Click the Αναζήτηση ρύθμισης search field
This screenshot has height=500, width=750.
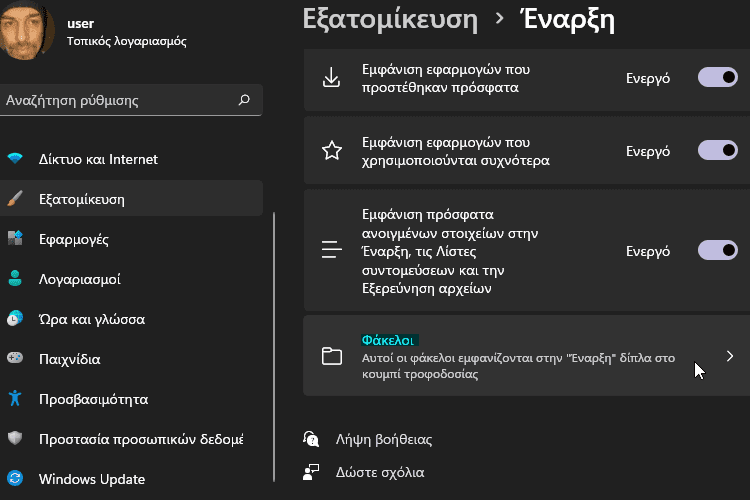coord(131,100)
